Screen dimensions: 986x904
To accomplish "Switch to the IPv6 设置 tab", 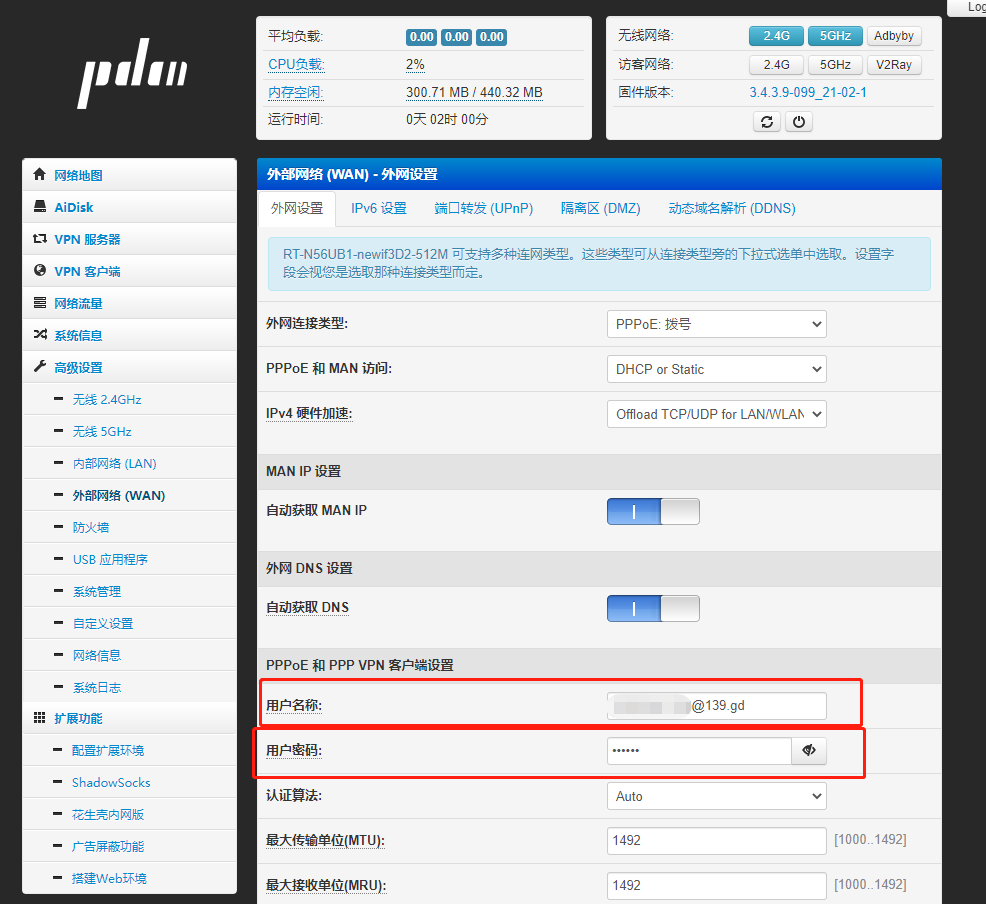I will (379, 208).
